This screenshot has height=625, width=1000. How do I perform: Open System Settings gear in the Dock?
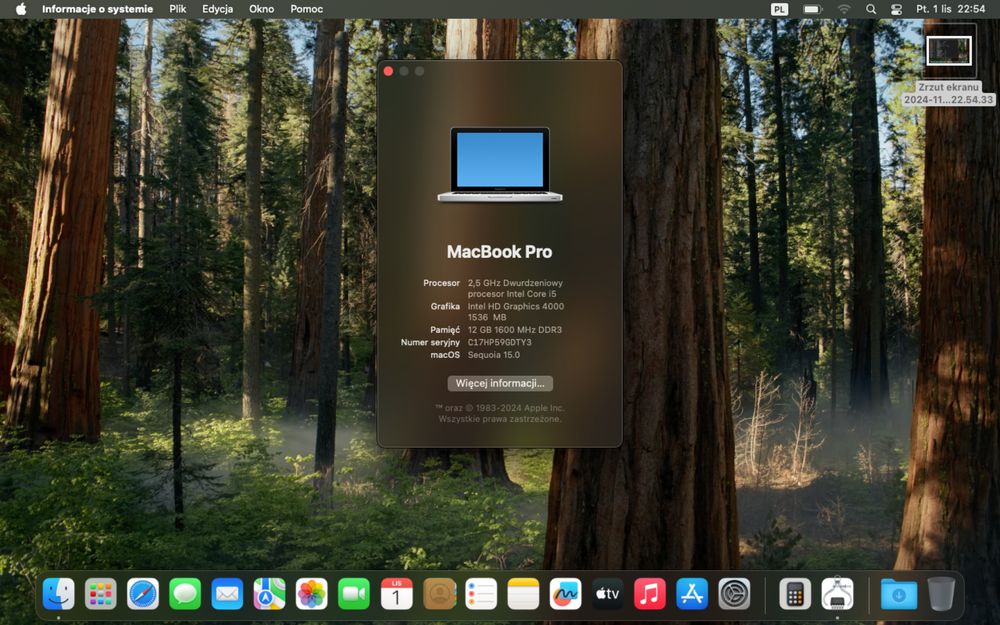[x=734, y=594]
